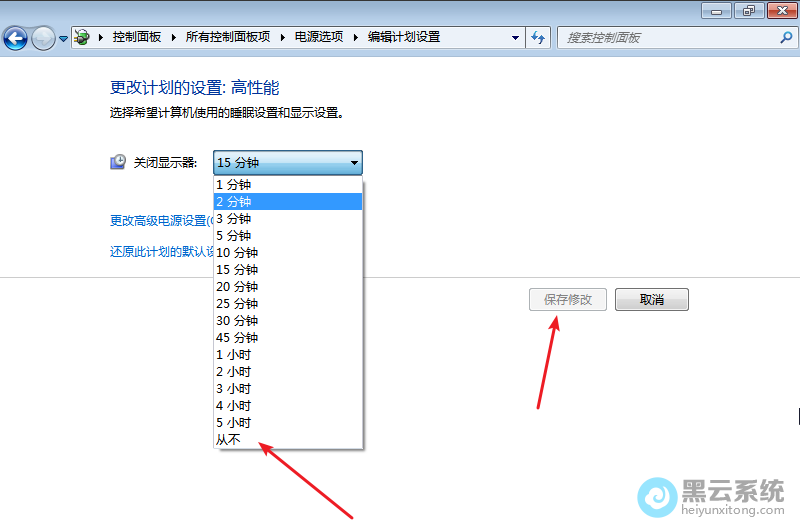Click the Back navigation arrow button
Viewport: 800px width, 522px height.
15,38
